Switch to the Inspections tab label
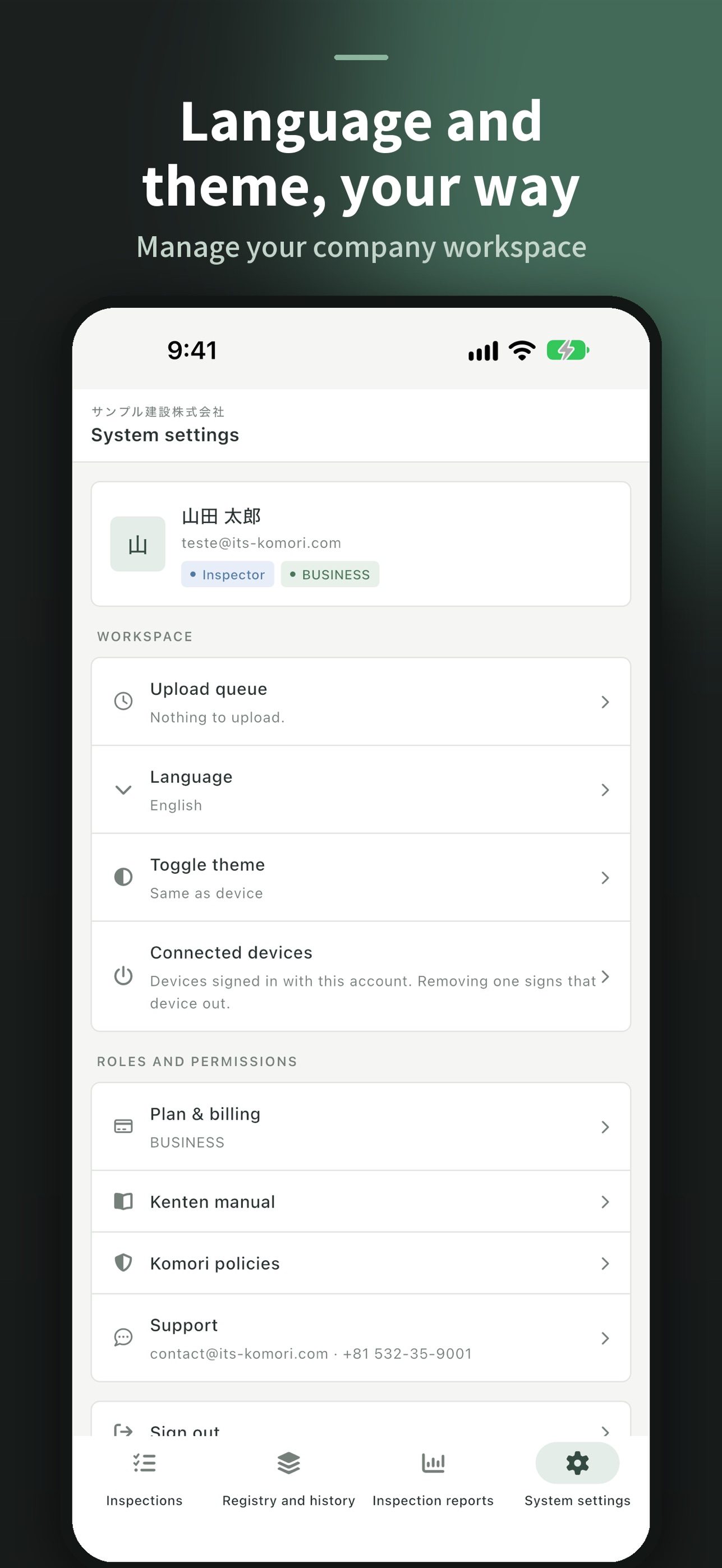Screen dimensions: 722x1568 144,1501
